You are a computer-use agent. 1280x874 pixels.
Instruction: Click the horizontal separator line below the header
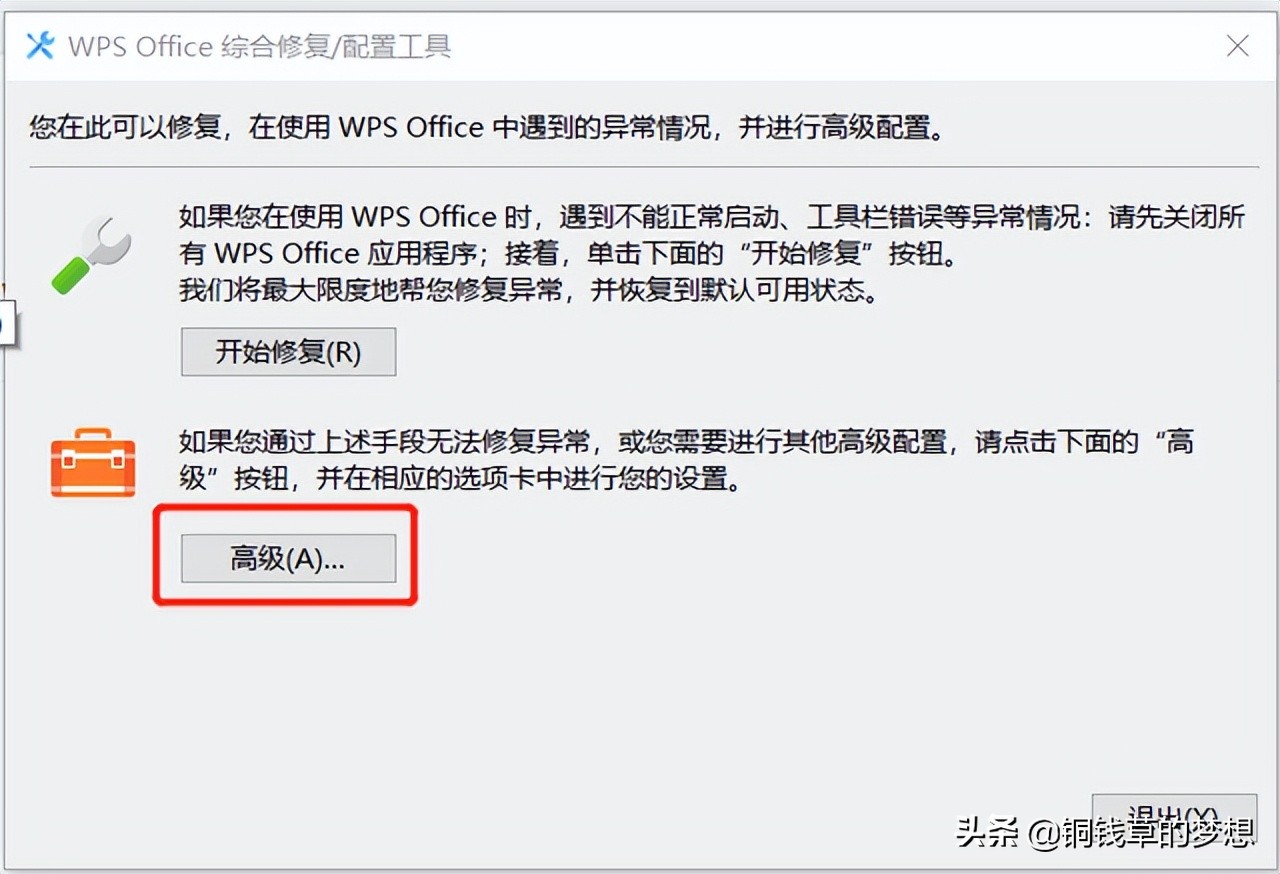point(644,166)
